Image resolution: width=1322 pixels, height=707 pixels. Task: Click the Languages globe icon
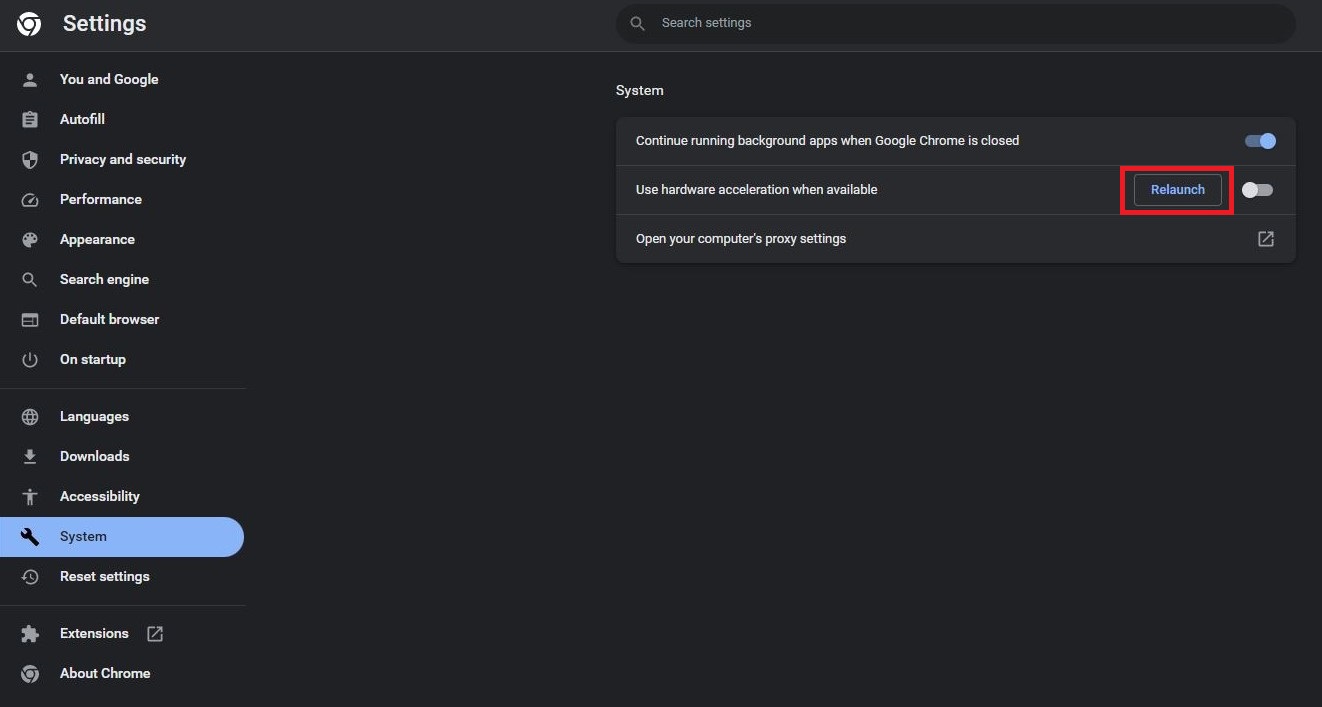point(30,417)
